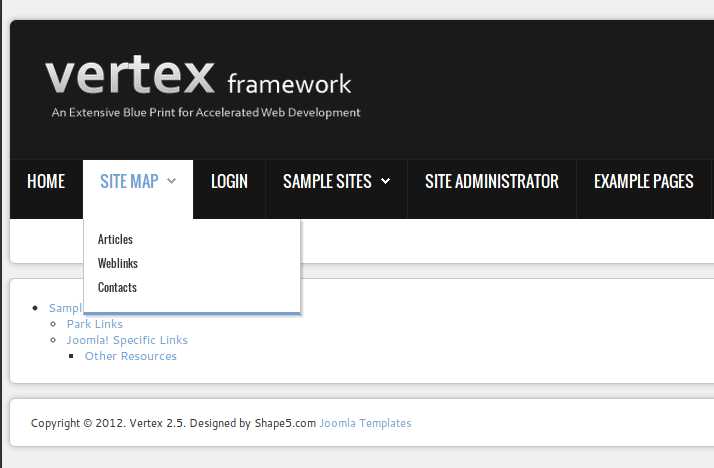
Task: Follow the Joomla Templates footer link
Action: click(366, 423)
